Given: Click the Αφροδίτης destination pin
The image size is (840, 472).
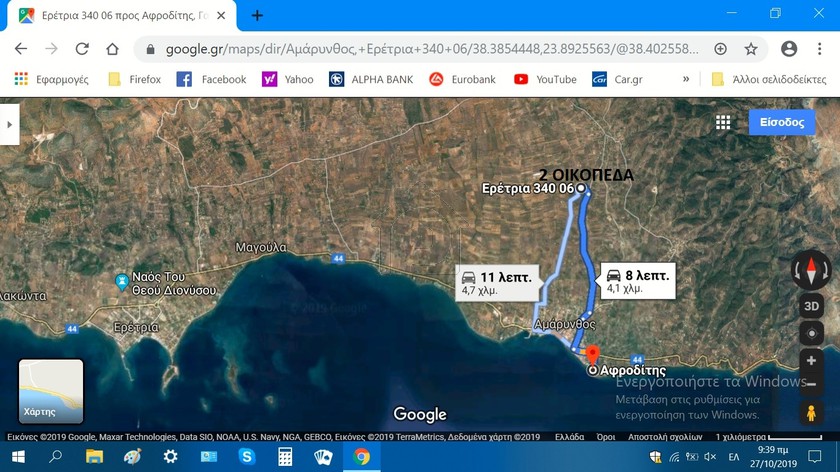Looking at the screenshot, I should (x=591, y=355).
